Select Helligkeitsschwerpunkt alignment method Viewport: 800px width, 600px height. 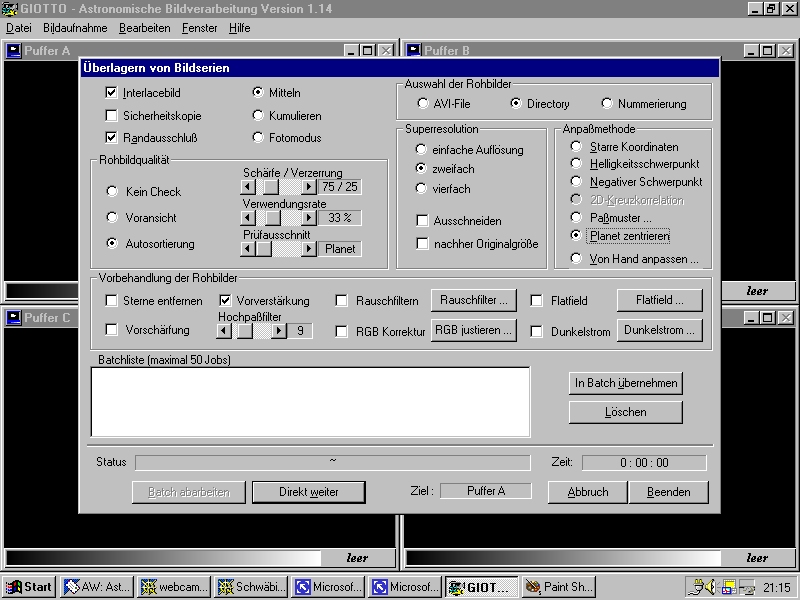pyautogui.click(x=575, y=163)
